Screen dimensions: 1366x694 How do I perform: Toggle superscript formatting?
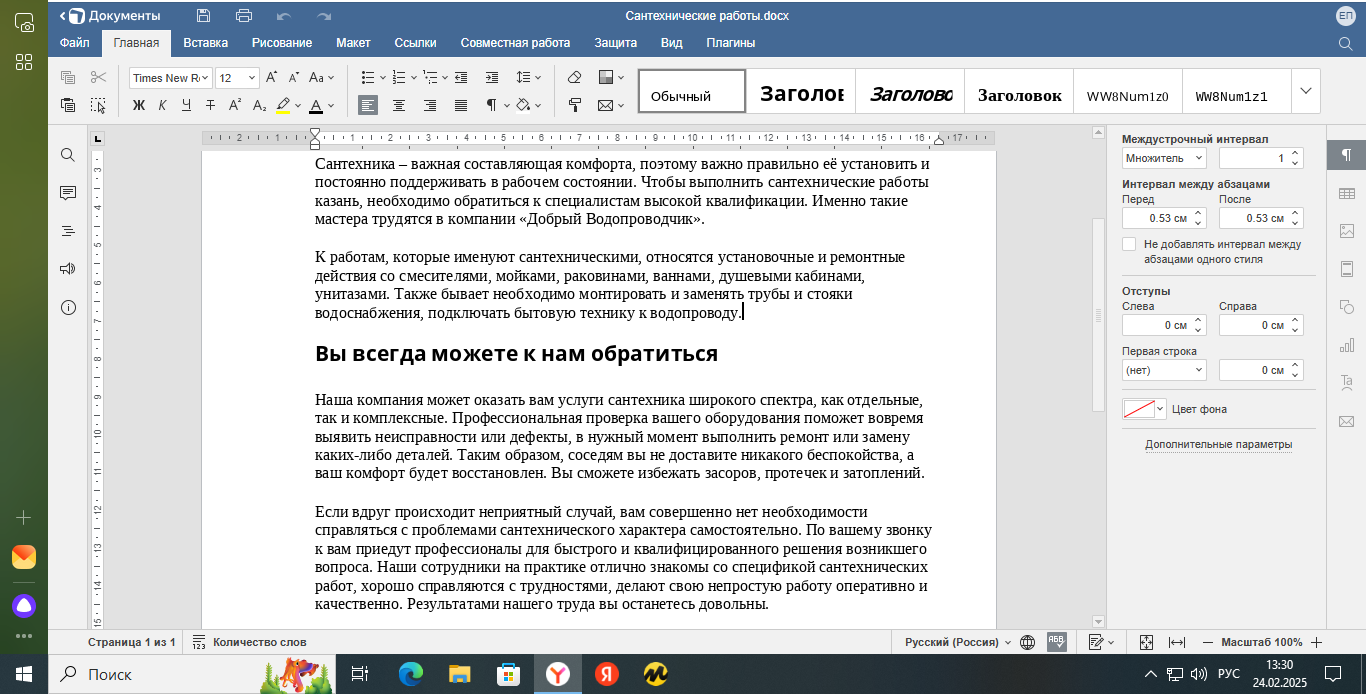tap(235, 105)
